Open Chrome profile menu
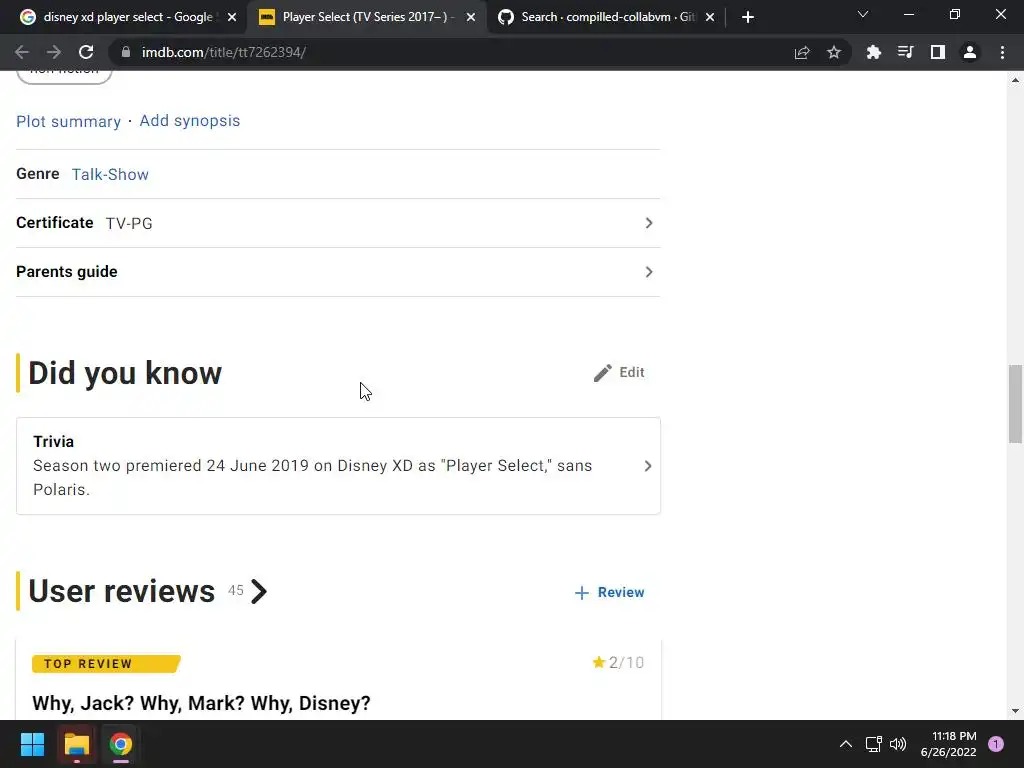The image size is (1024, 768). pyautogui.click(x=970, y=52)
